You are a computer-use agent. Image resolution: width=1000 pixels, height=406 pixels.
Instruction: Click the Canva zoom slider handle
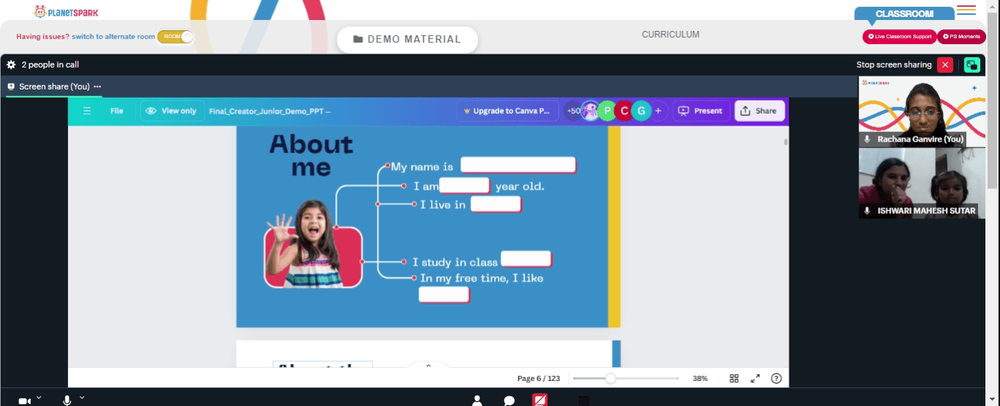tap(610, 378)
